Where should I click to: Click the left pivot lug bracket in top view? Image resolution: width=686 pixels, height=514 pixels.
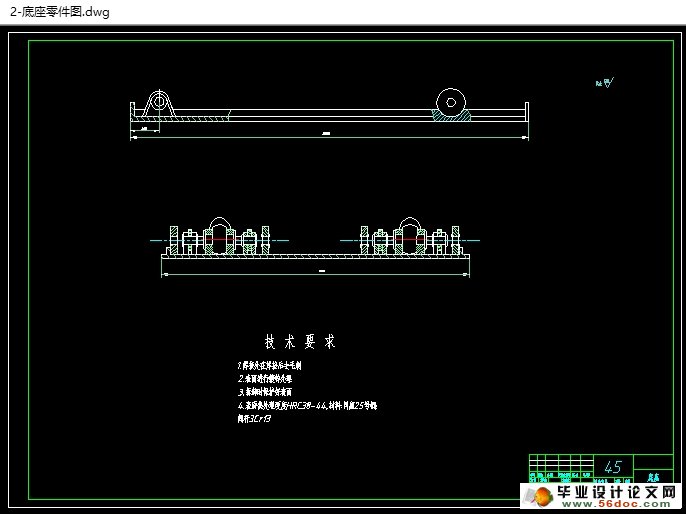158,103
